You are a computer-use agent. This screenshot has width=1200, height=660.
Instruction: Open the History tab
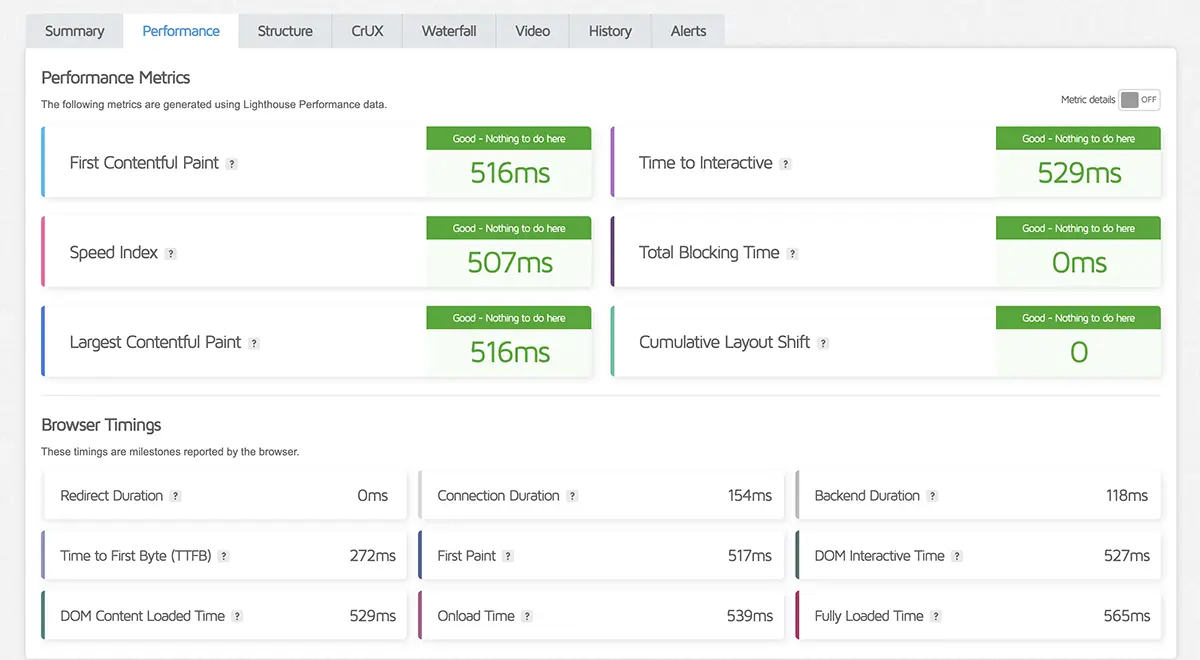[610, 31]
